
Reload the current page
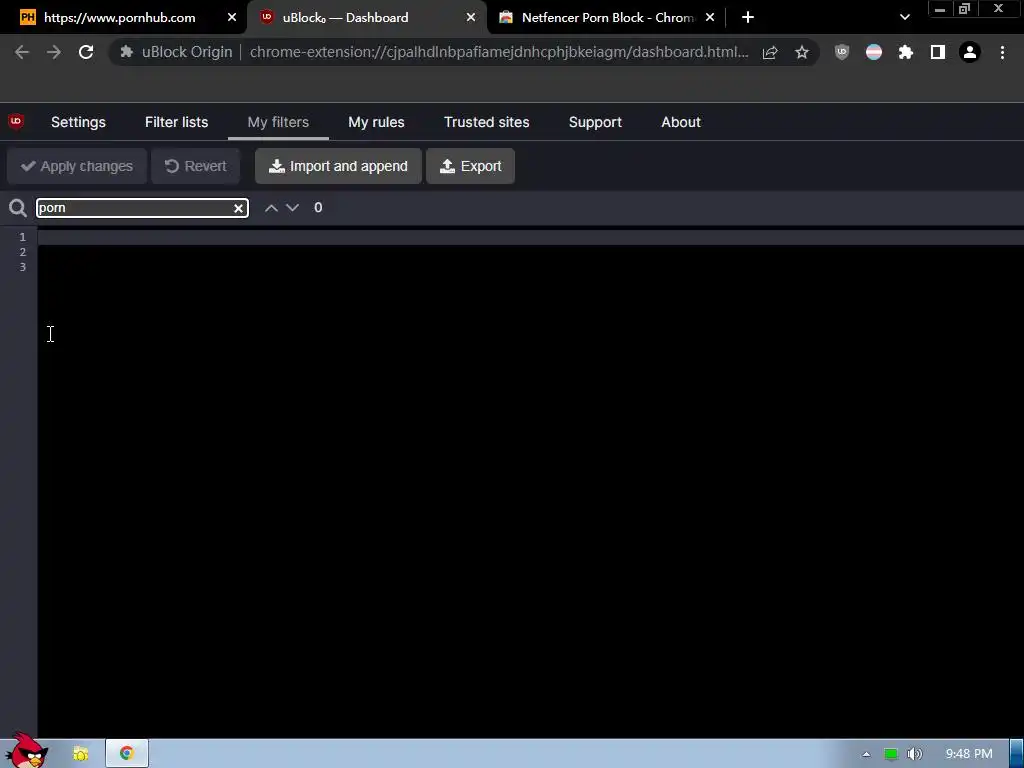click(86, 52)
